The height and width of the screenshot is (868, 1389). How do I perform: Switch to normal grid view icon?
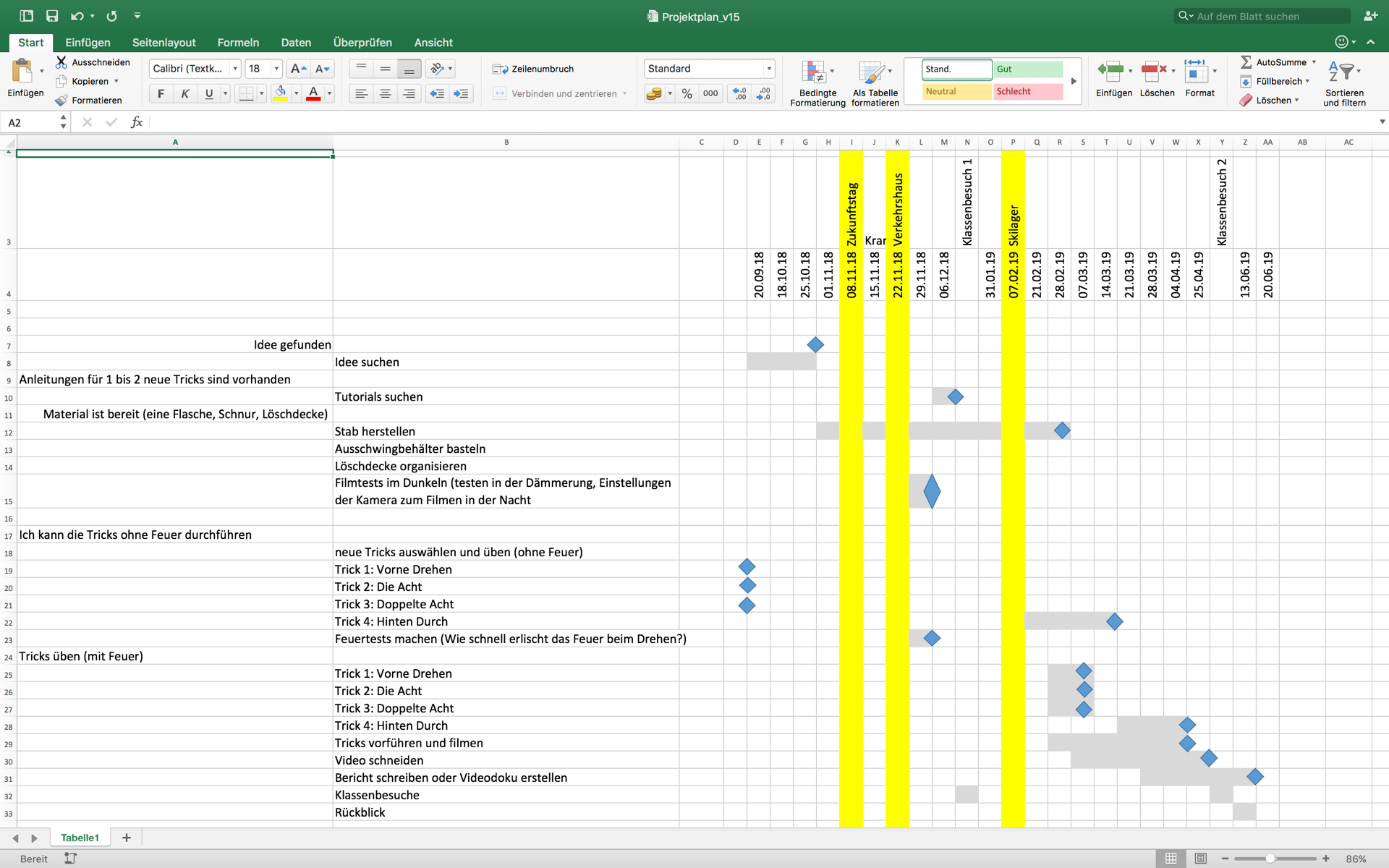click(x=1171, y=859)
